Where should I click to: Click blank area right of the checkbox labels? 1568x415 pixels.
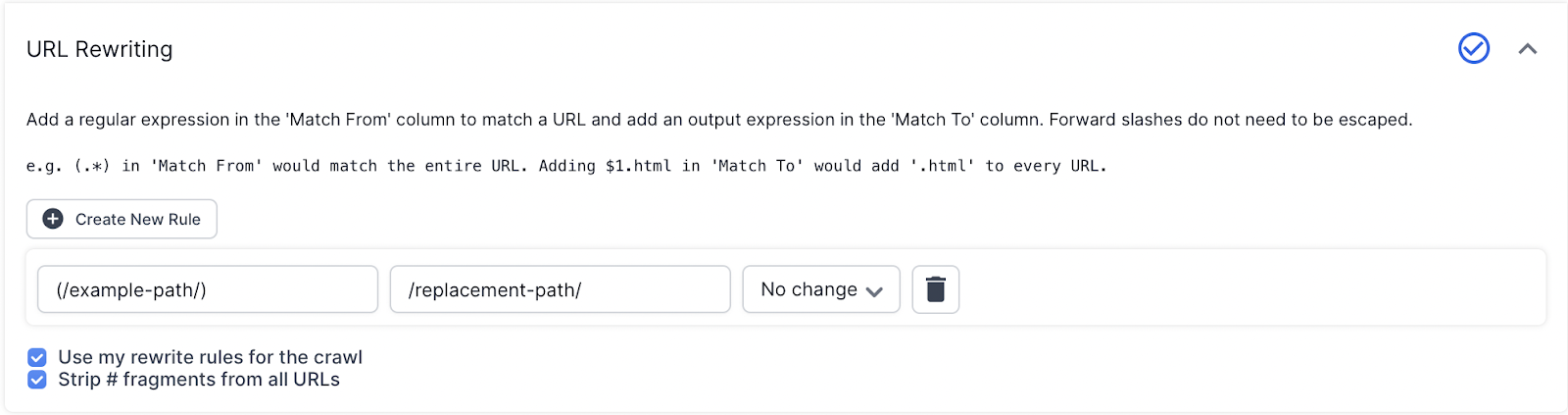[x=882, y=369]
